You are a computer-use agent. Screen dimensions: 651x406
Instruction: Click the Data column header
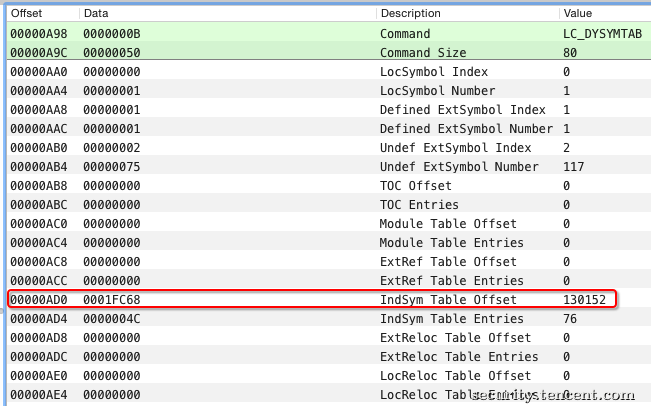pos(96,14)
